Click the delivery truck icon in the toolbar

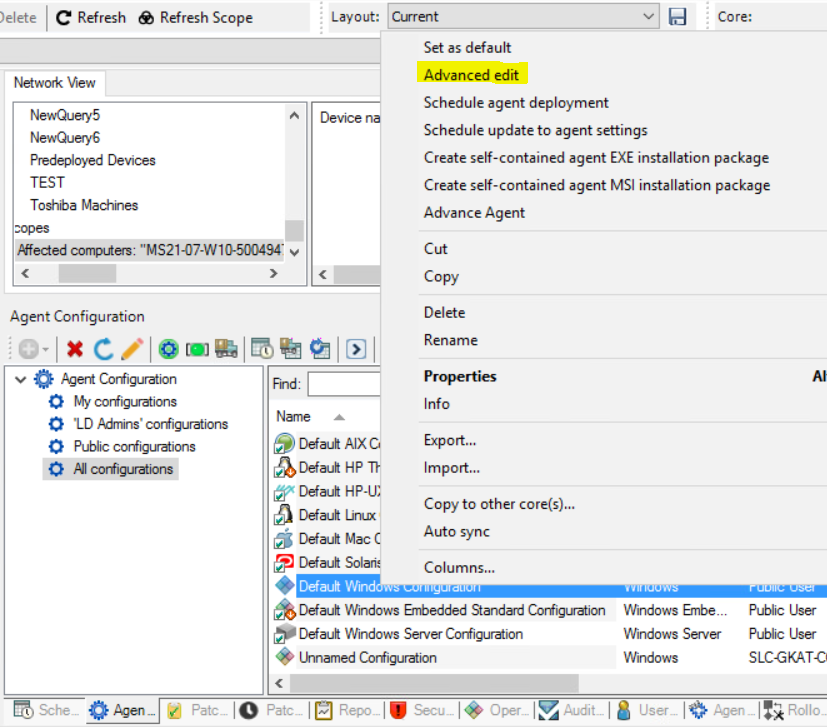pyautogui.click(x=226, y=349)
